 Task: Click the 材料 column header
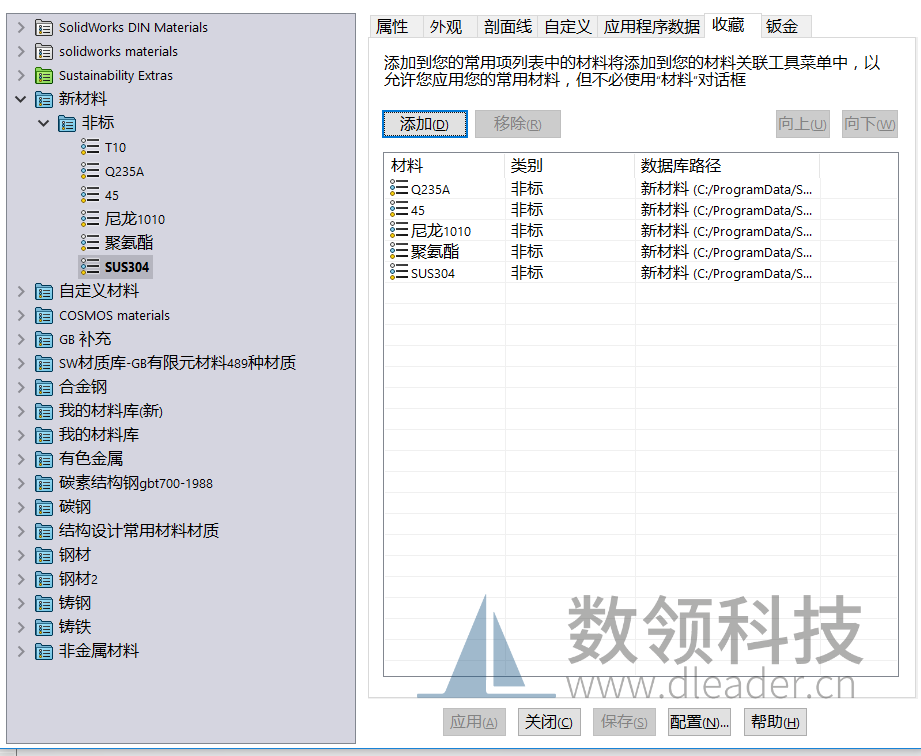tap(445, 166)
